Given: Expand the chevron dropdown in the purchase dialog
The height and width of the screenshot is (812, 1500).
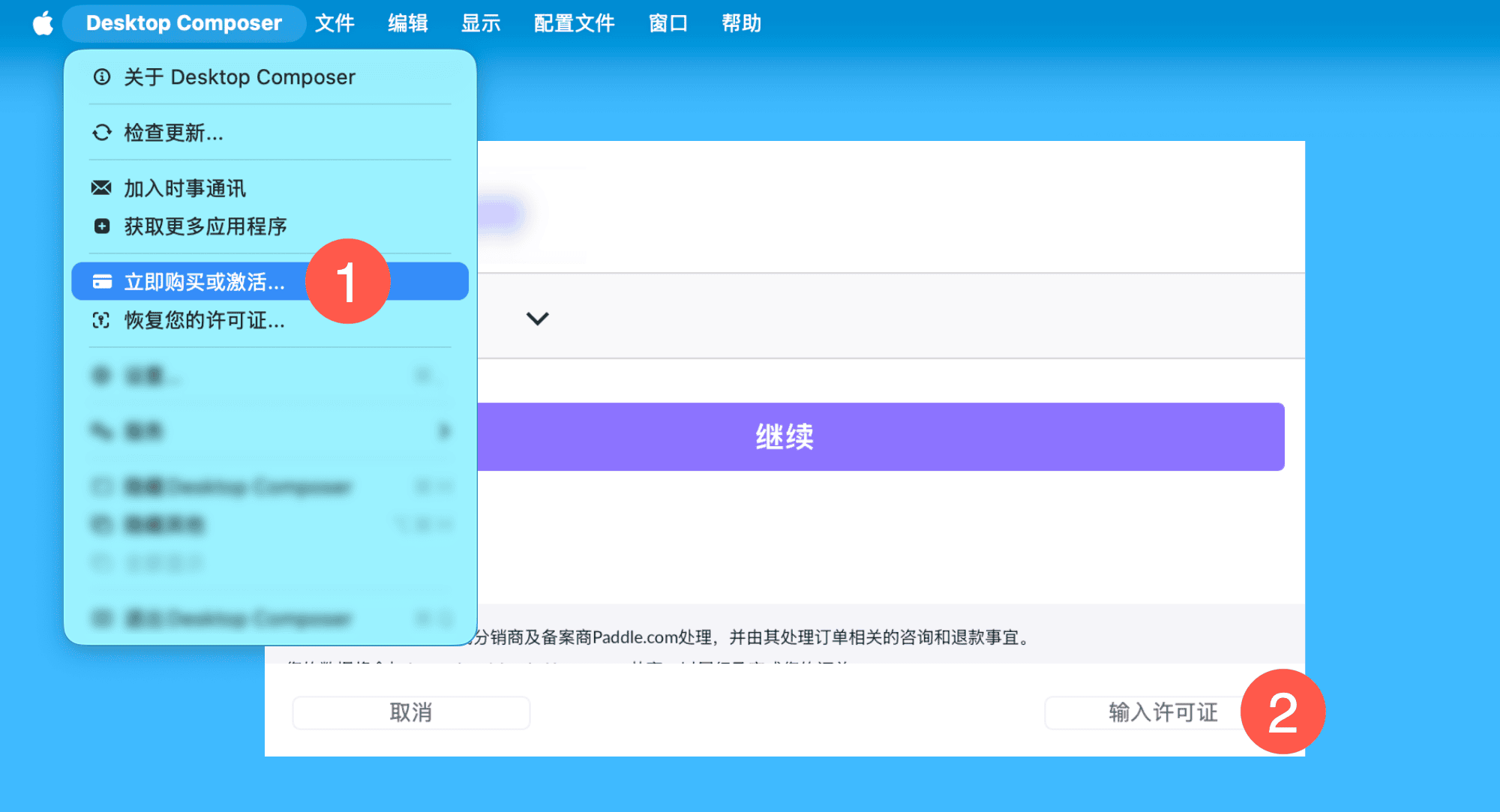Looking at the screenshot, I should click(x=537, y=319).
